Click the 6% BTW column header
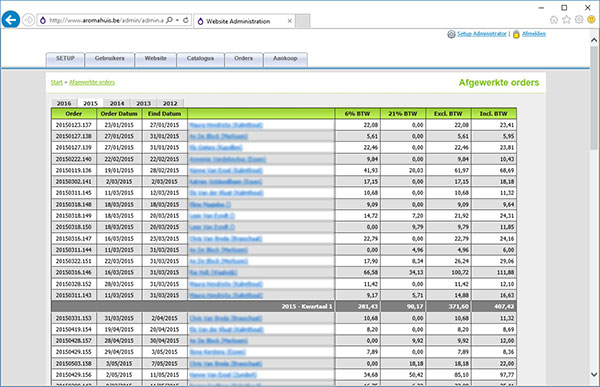This screenshot has width=600, height=387. coord(357,114)
